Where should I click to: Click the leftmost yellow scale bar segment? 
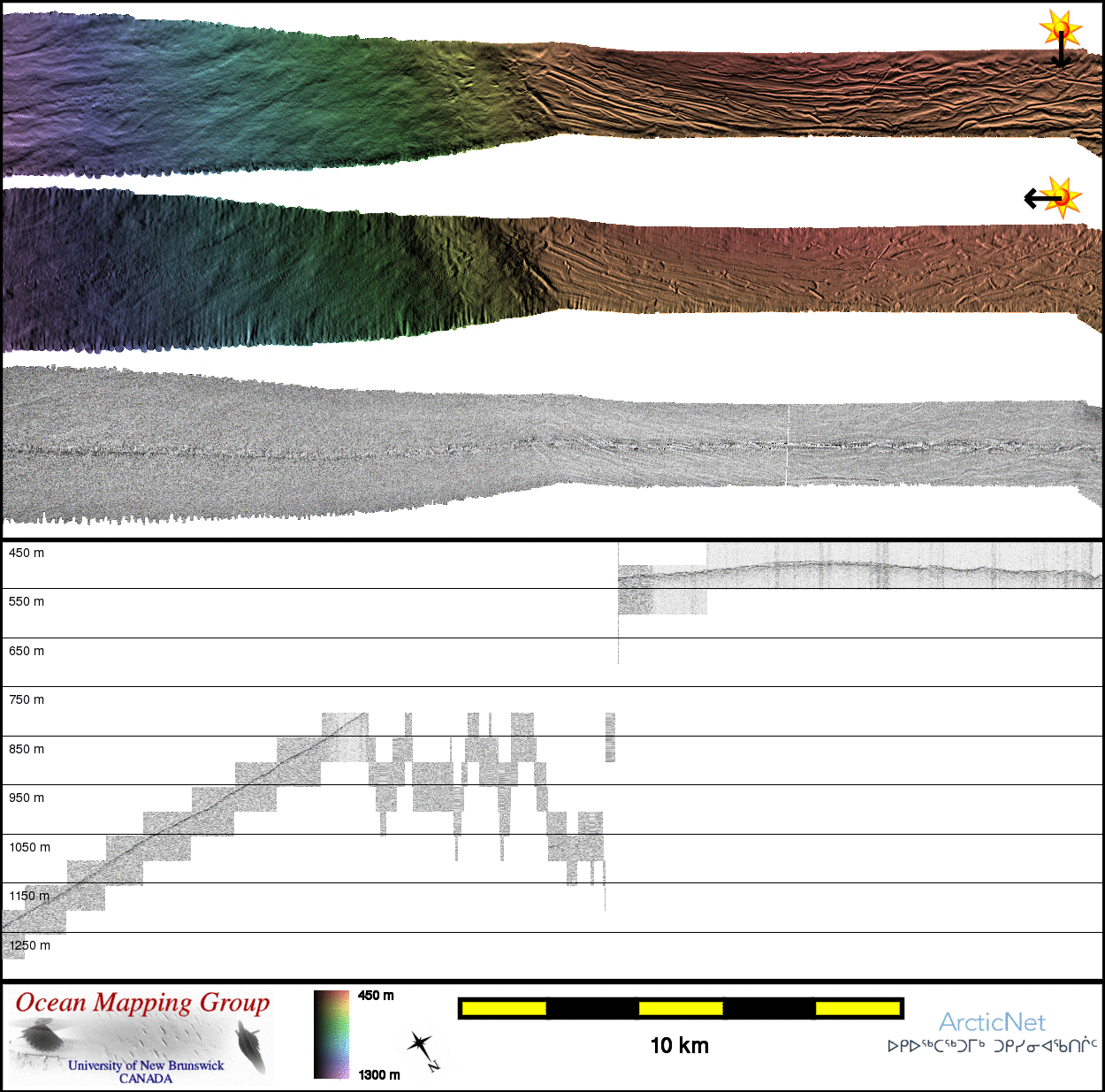point(504,1008)
